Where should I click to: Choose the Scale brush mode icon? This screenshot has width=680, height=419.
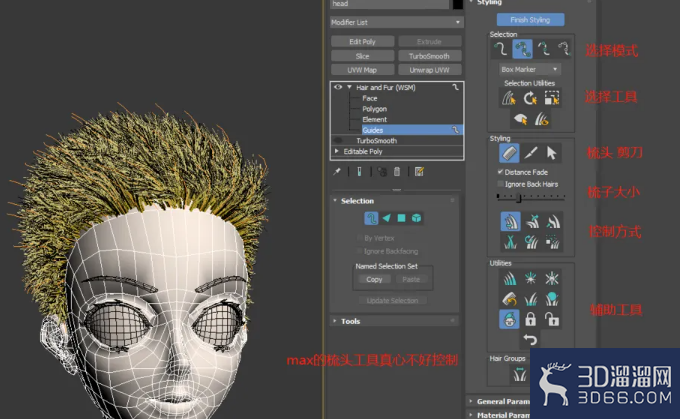click(x=552, y=242)
